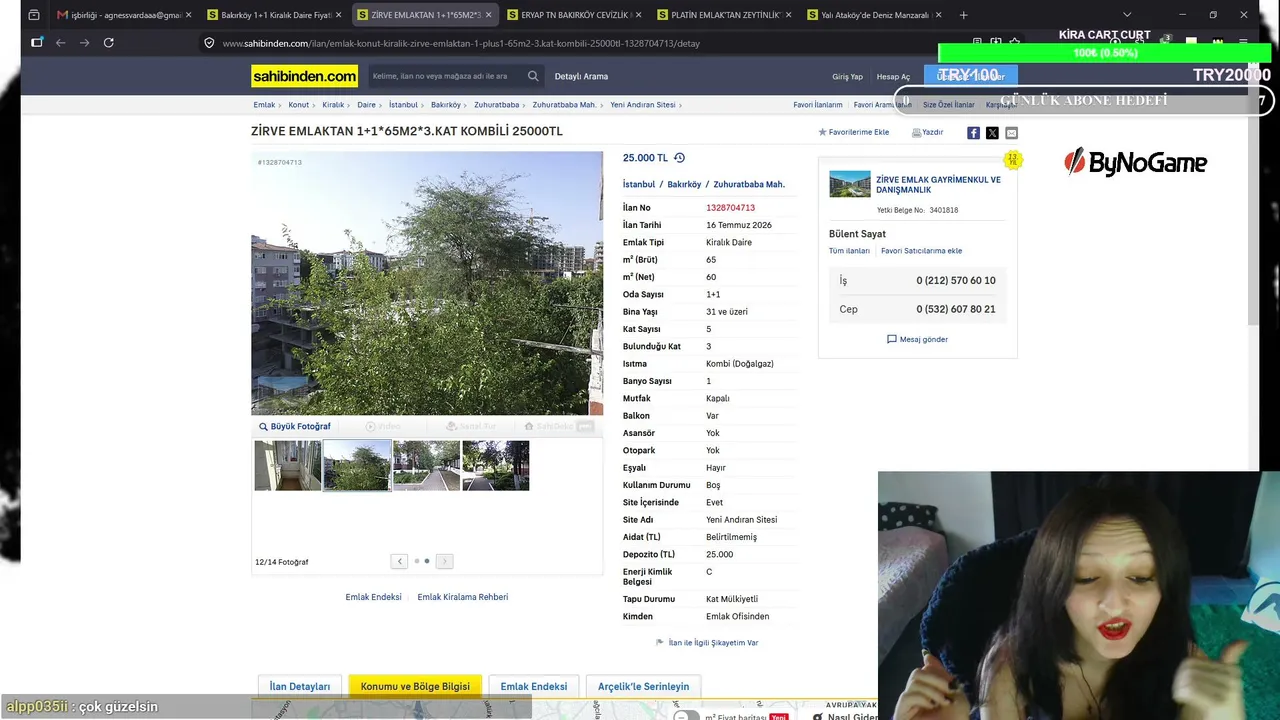Open the Emlak Endeksi tab below the listing
This screenshot has height=720, width=1280.
click(x=534, y=686)
